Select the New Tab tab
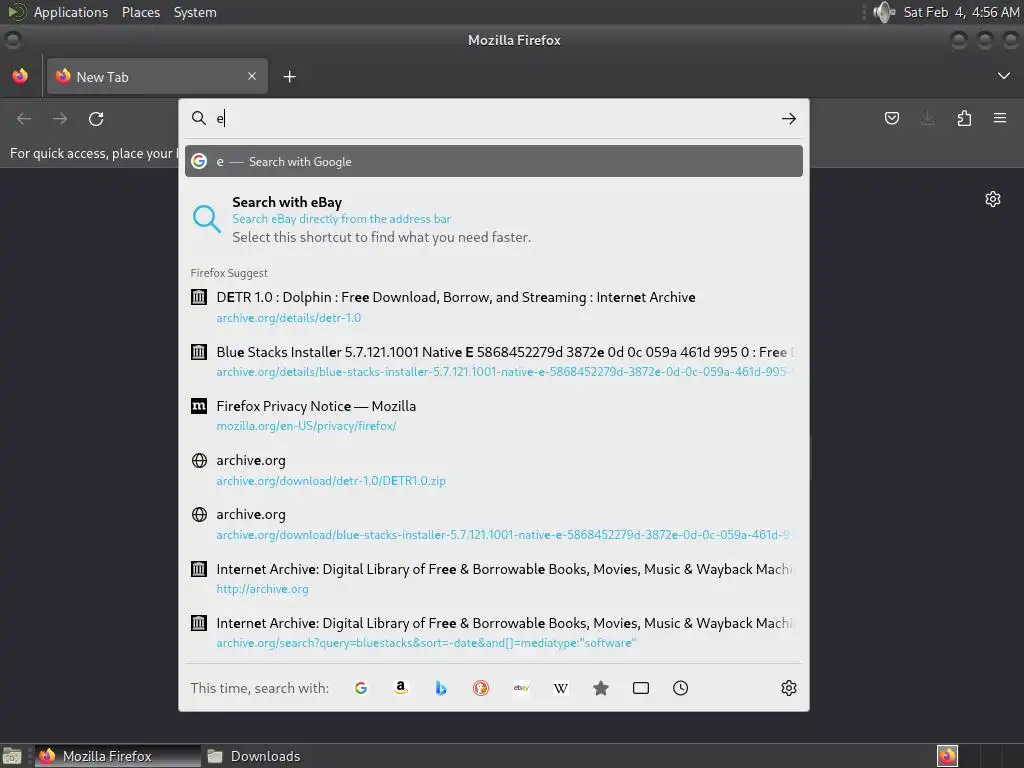Viewport: 1024px width, 768px height. tap(157, 76)
